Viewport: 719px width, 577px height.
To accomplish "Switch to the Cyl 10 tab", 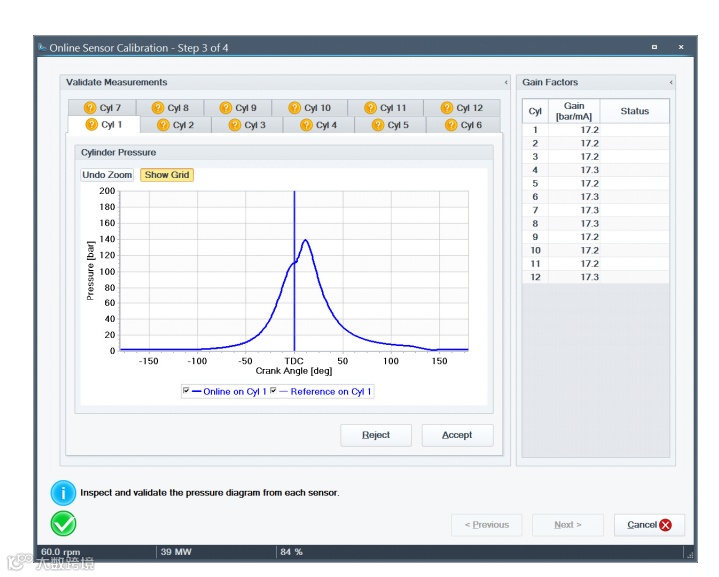I will point(310,108).
